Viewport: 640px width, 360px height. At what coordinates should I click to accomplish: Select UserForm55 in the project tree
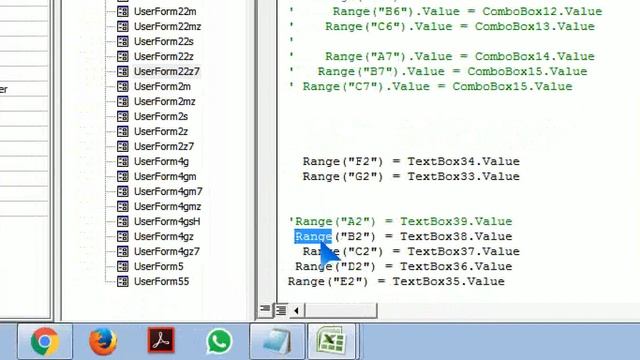[x=161, y=281]
